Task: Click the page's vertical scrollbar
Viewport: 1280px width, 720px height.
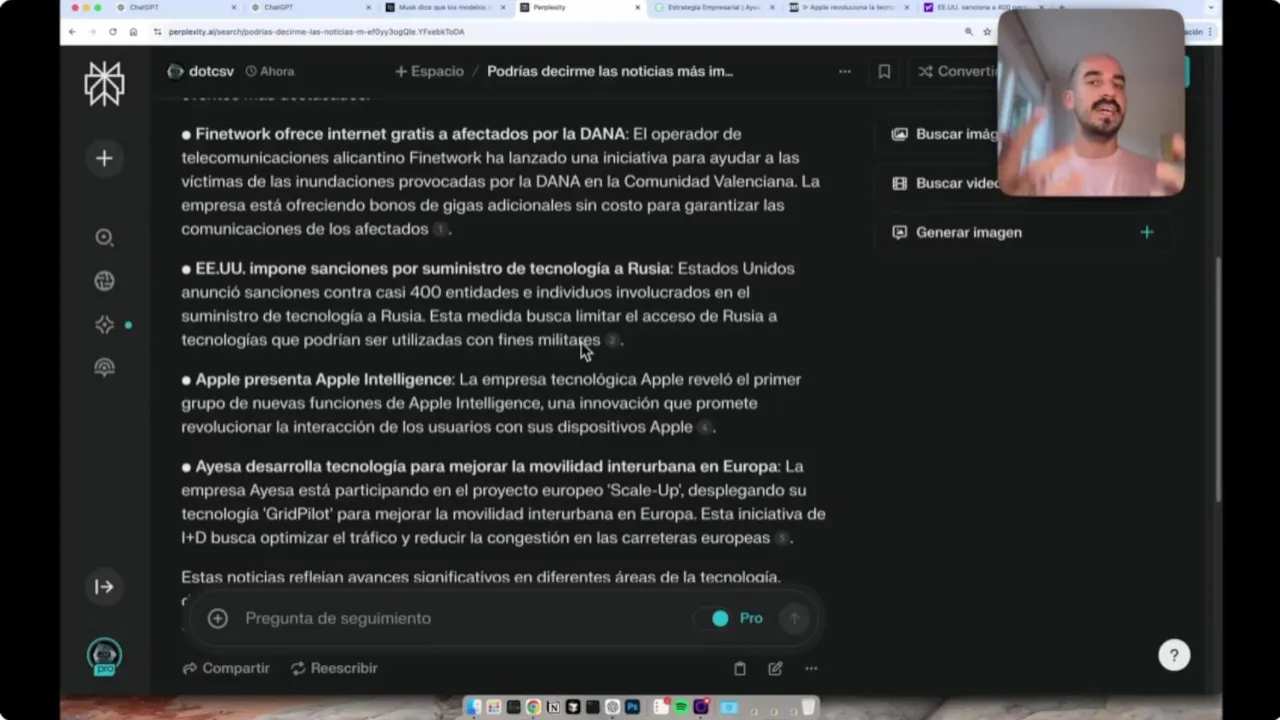Action: 1217,380
